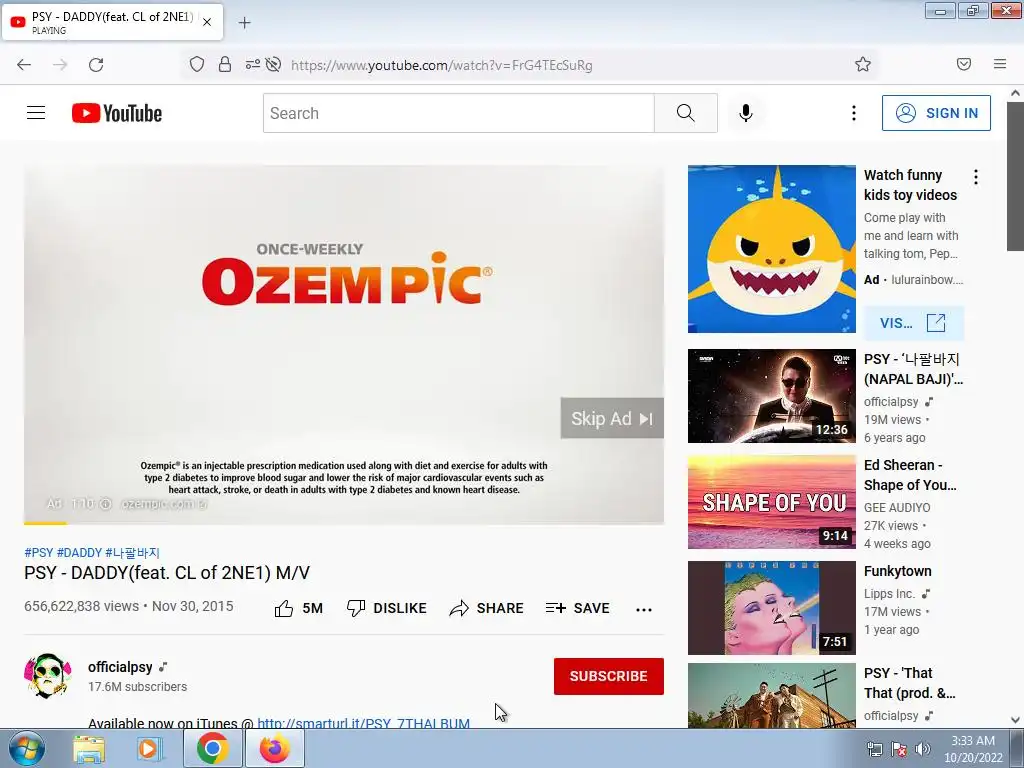Close the PSY - DADDY tab
1024x768 pixels.
click(x=207, y=22)
